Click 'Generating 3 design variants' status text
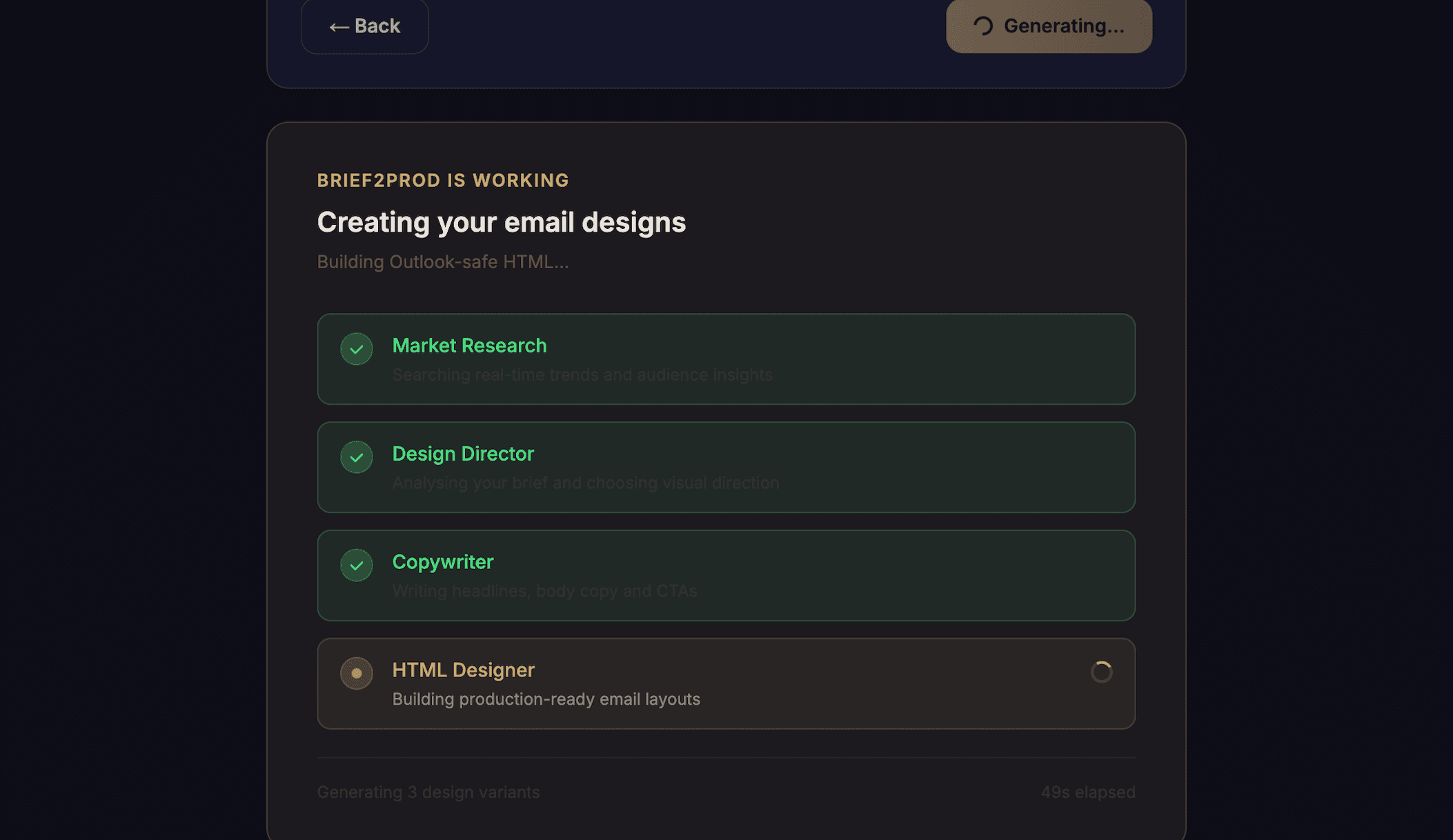1453x840 pixels. click(428, 792)
